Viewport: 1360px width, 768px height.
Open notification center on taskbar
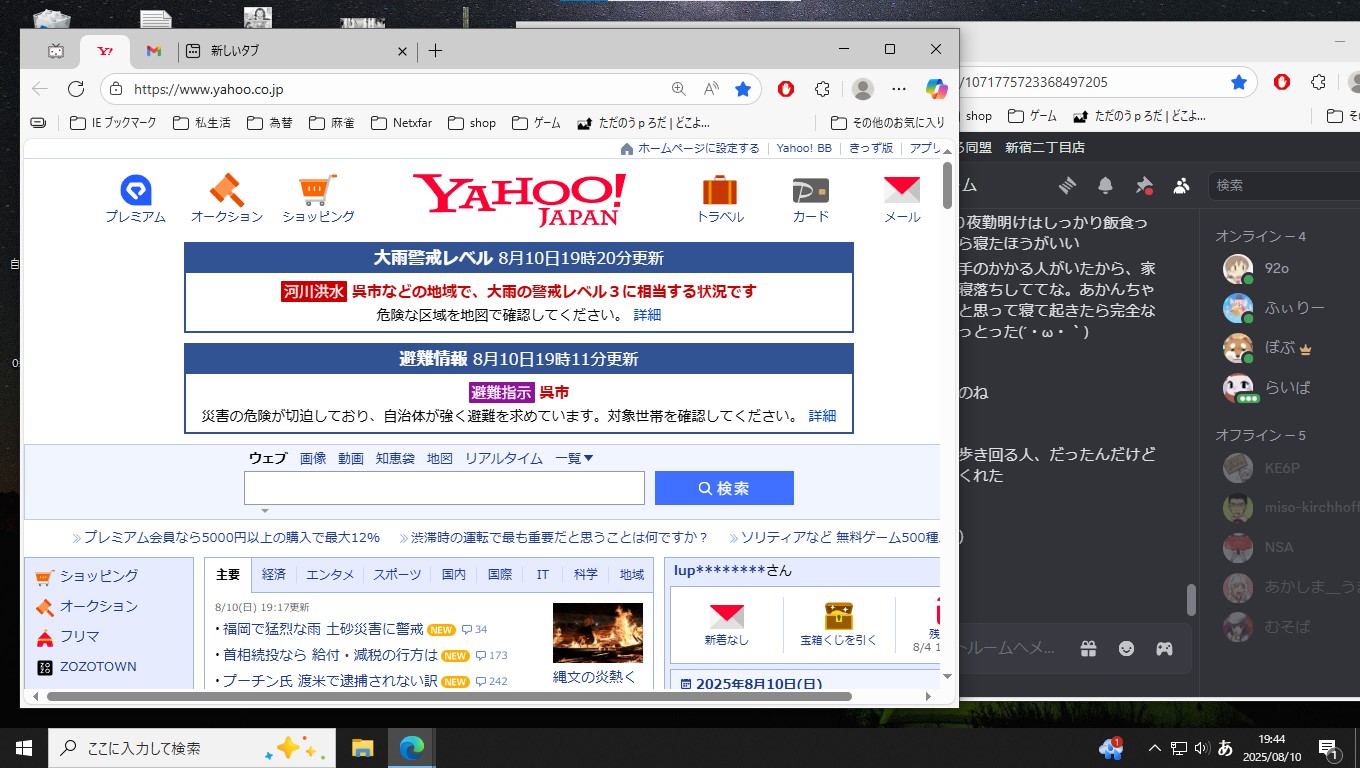(x=1329, y=748)
